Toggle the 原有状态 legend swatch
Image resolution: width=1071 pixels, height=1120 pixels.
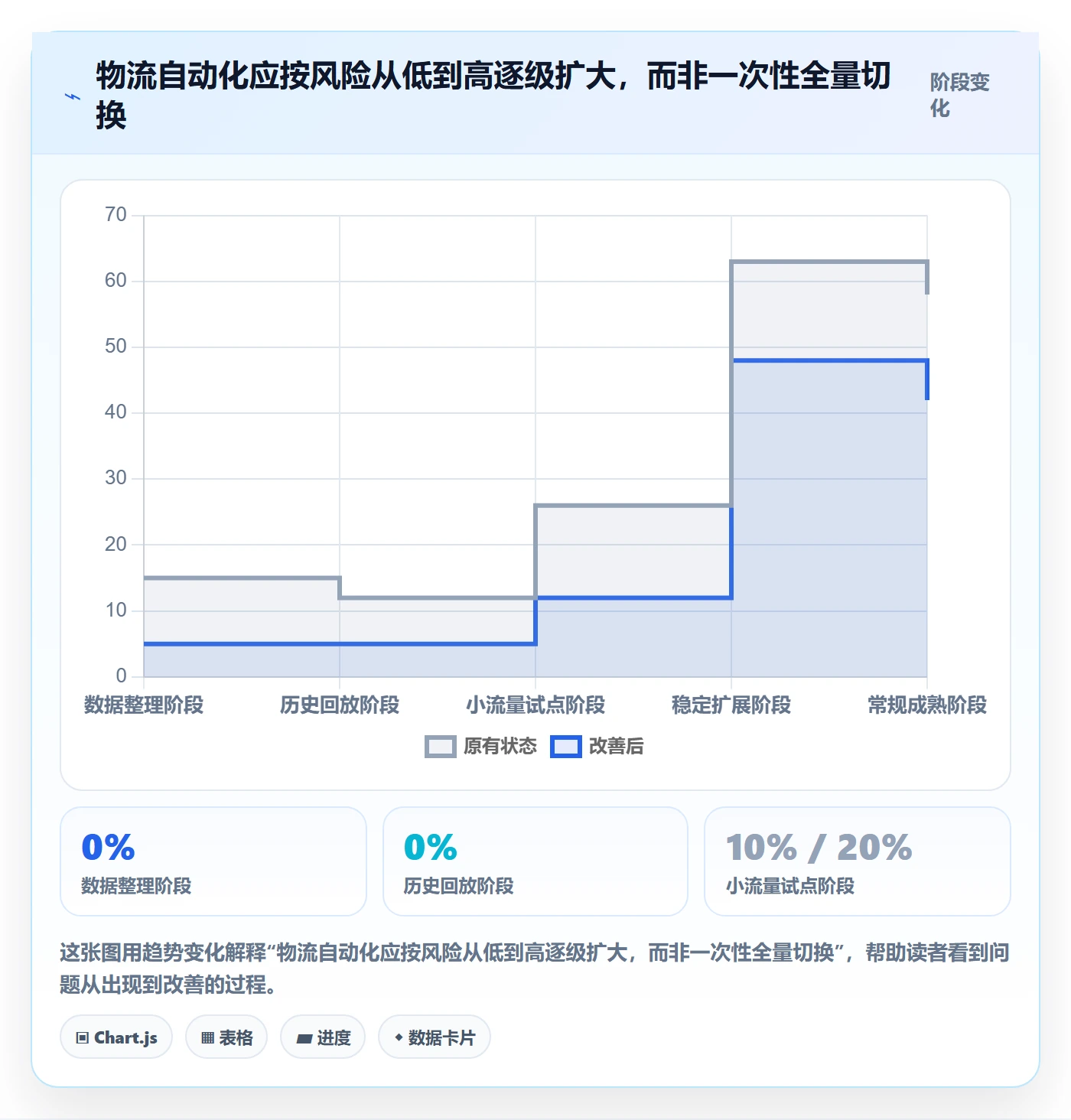(441, 747)
